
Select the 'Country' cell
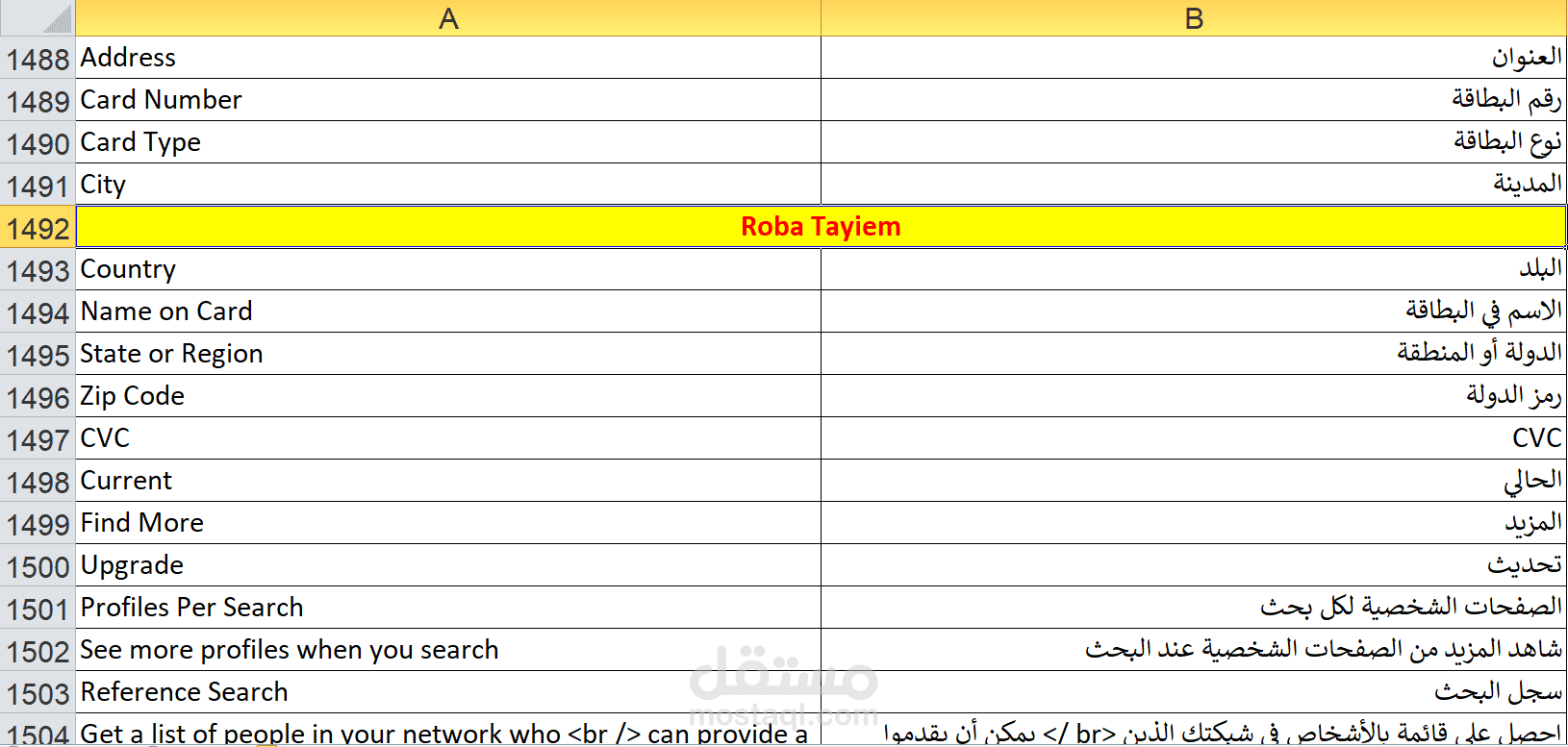448,270
